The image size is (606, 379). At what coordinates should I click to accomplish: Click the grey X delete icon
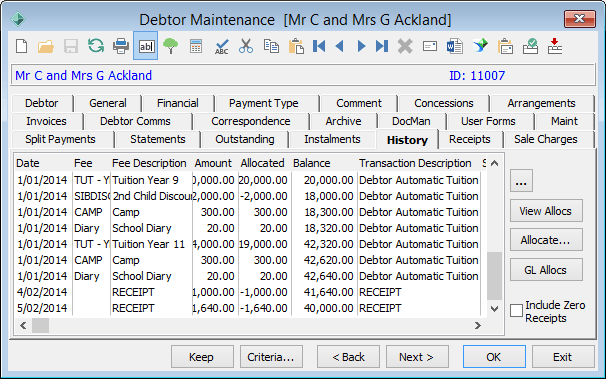(x=405, y=46)
